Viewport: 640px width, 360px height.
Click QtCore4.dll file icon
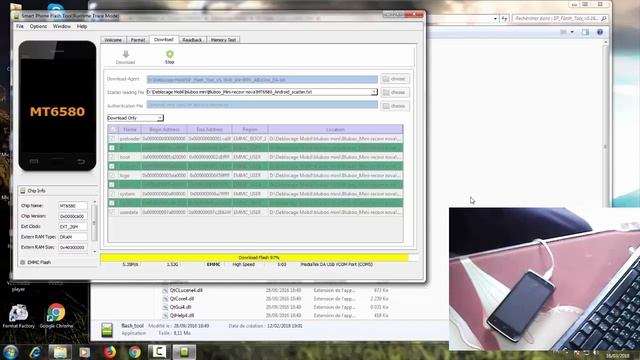click(x=165, y=299)
